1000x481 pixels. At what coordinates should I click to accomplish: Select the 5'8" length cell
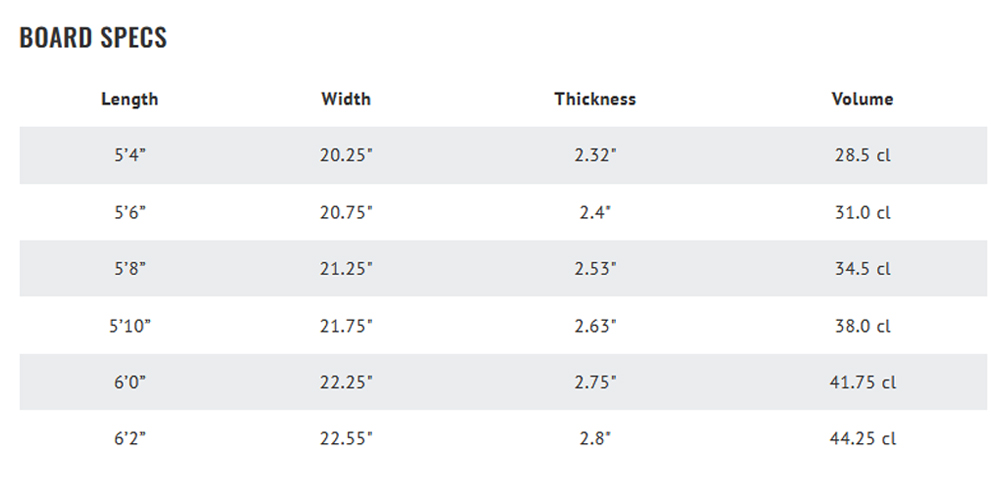coord(130,269)
